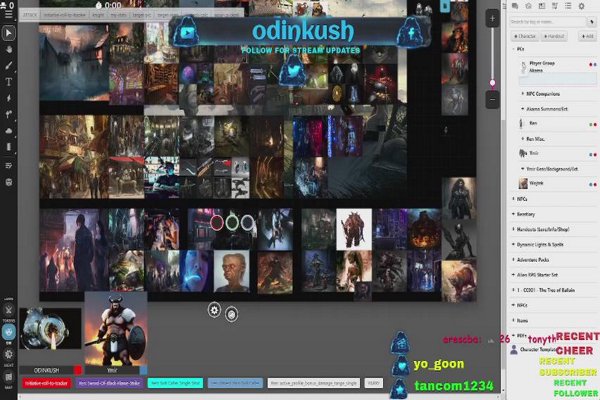Click the + Handout button
Image resolution: width=600 pixels, height=400 pixels.
pyautogui.click(x=554, y=36)
